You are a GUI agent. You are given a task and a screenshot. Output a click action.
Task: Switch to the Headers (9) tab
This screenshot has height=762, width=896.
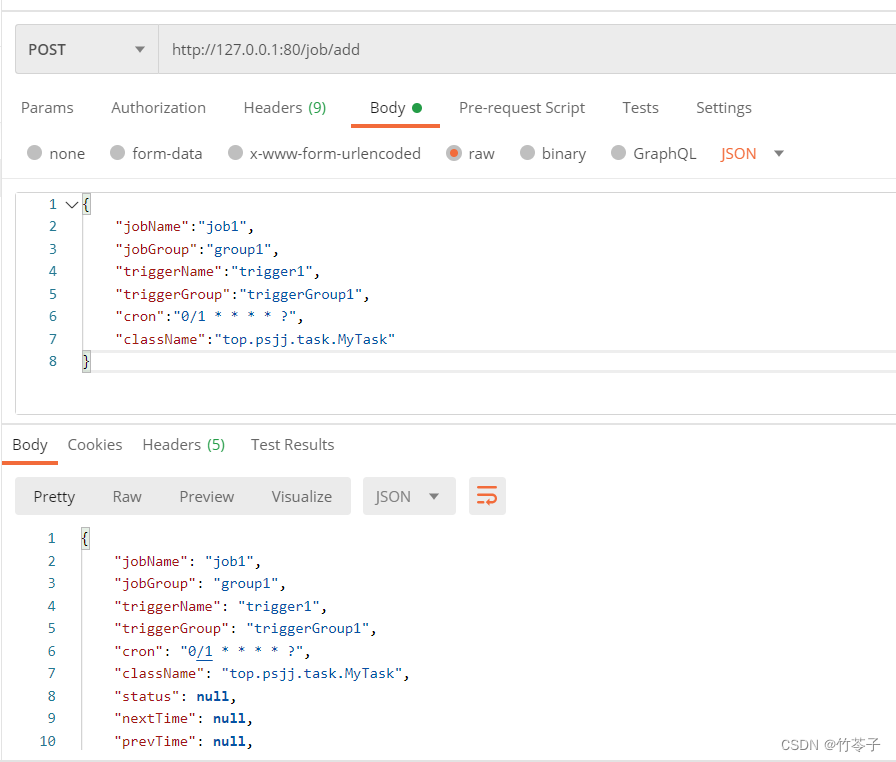pyautogui.click(x=285, y=108)
